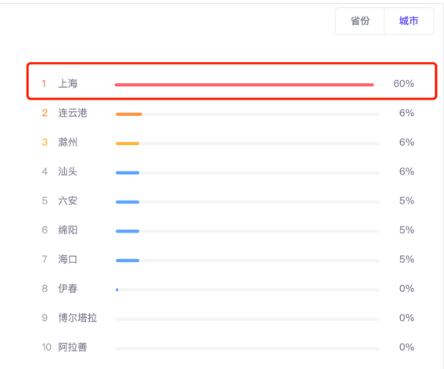
Task: Click the 60% value for 上海
Action: coord(404,83)
